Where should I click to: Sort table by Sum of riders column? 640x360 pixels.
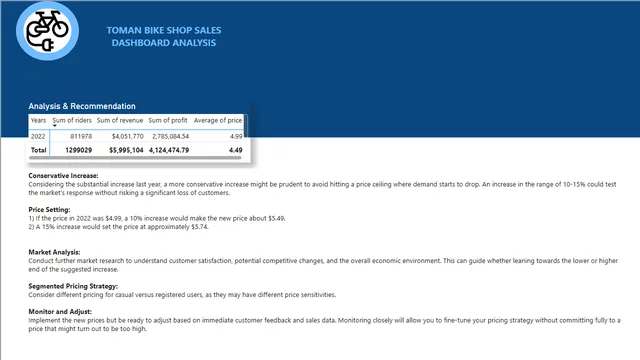click(72, 120)
